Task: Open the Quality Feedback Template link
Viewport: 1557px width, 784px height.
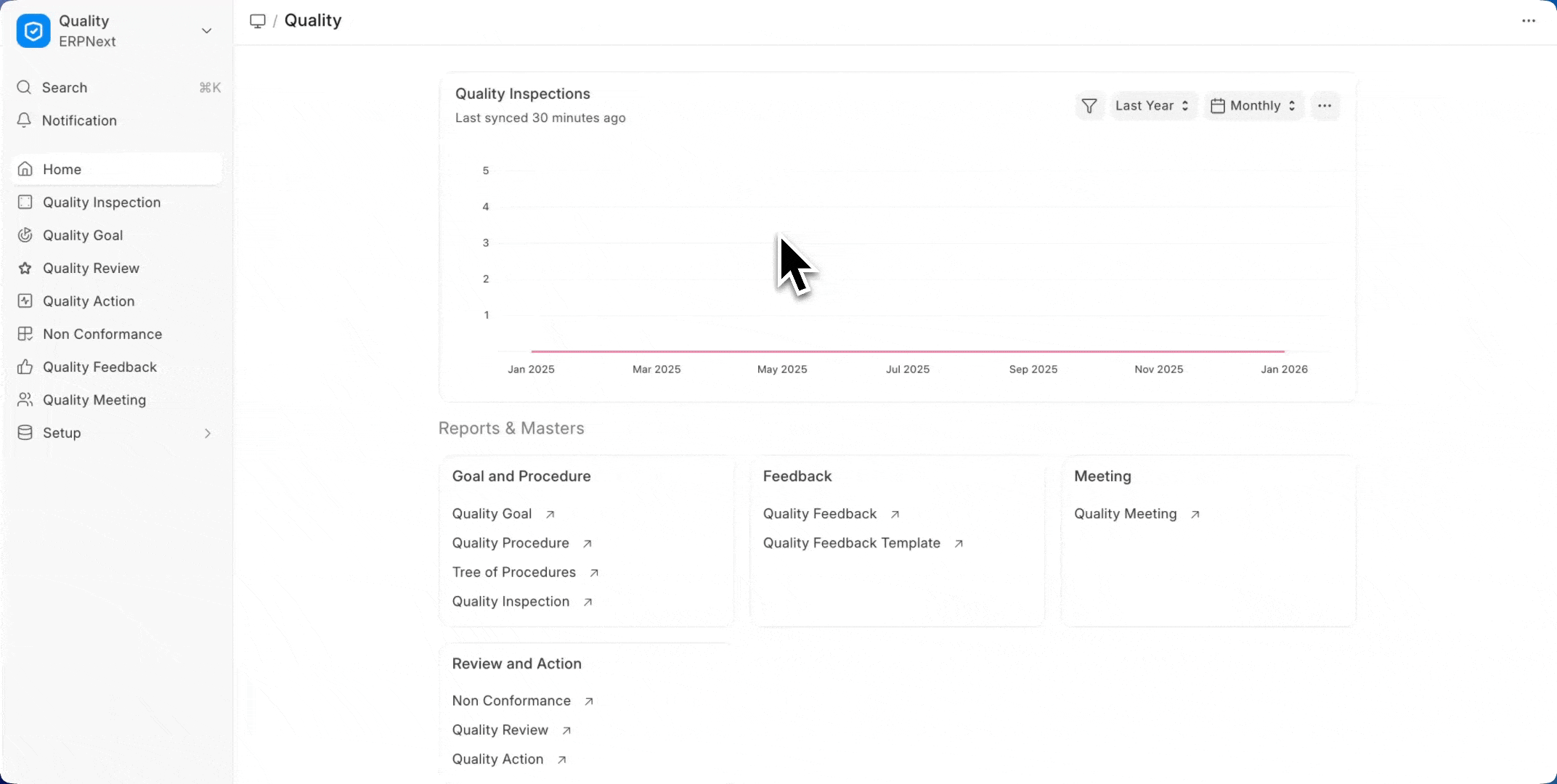Action: pos(852,544)
